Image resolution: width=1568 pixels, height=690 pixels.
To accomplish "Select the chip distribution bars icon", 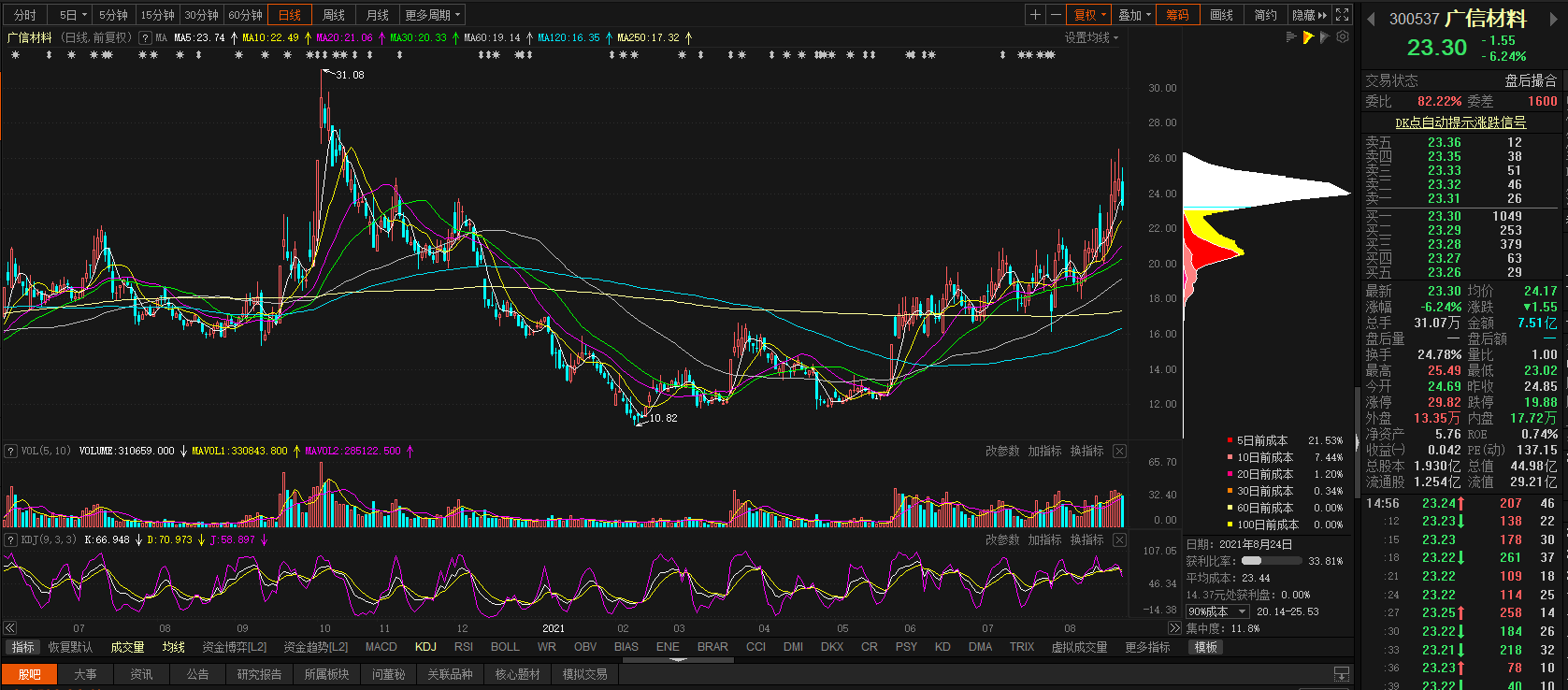I will pyautogui.click(x=1291, y=37).
